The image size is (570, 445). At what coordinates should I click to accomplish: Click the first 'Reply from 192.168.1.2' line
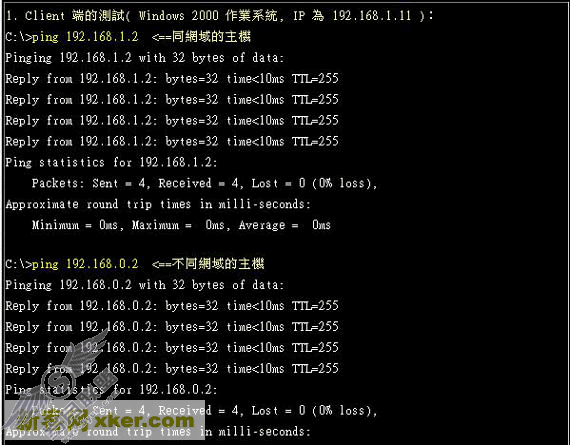coord(172,79)
